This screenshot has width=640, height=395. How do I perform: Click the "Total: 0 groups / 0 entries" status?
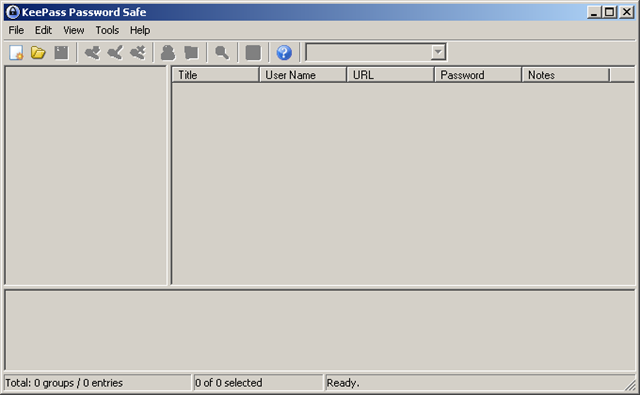64,383
